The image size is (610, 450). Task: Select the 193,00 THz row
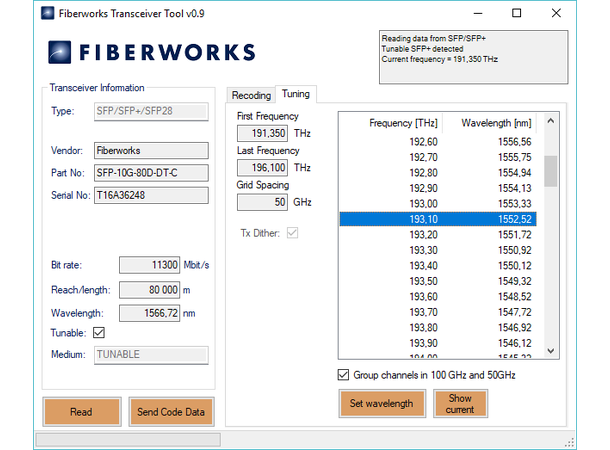click(x=438, y=203)
